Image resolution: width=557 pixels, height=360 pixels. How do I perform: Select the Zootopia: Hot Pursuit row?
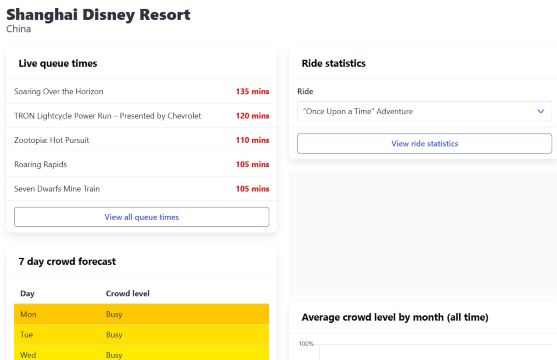(141, 140)
